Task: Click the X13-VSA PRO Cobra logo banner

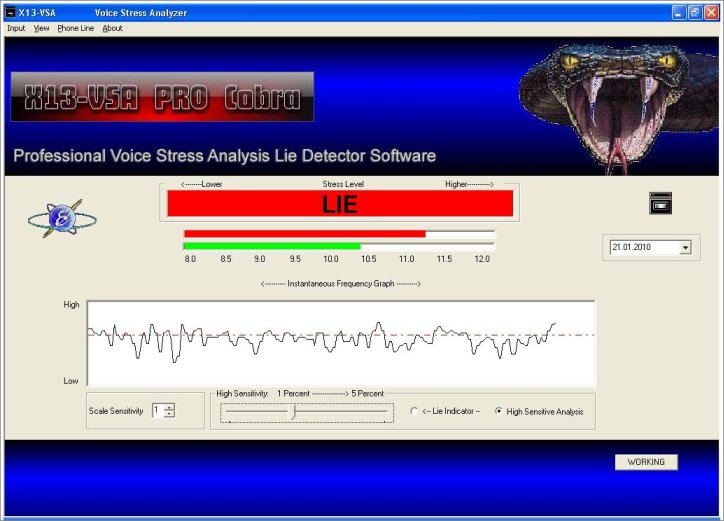Action: [162, 97]
